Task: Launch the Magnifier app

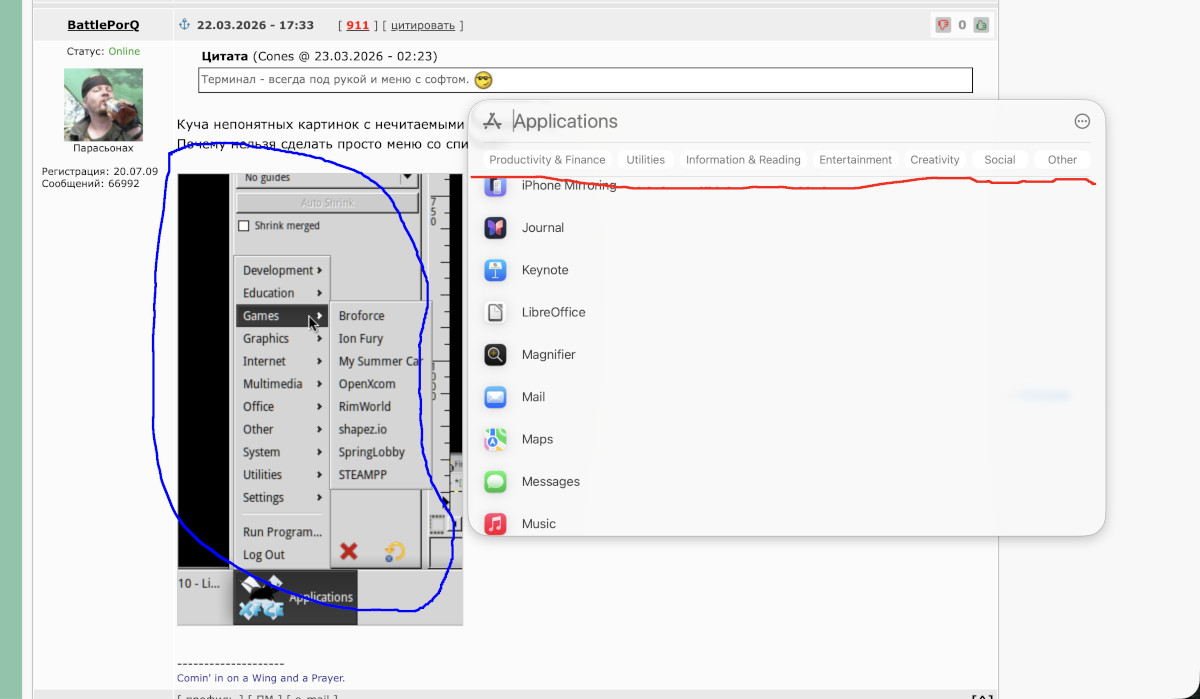Action: (x=495, y=354)
